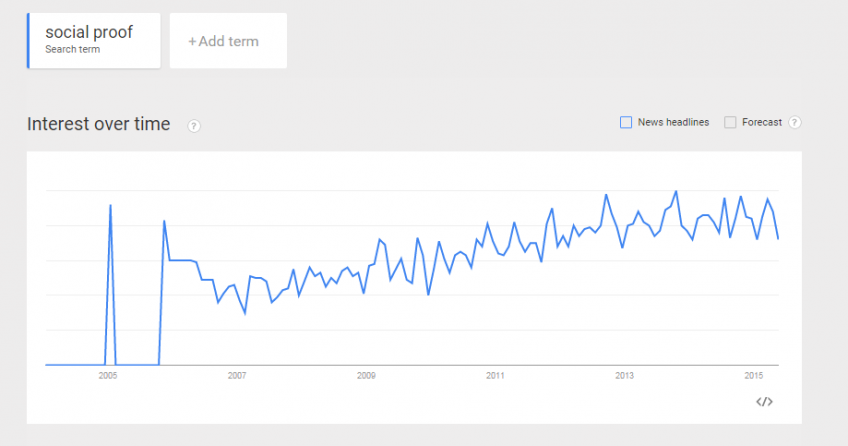The height and width of the screenshot is (446, 848).
Task: Open the embed code icon below chart
Action: point(764,402)
